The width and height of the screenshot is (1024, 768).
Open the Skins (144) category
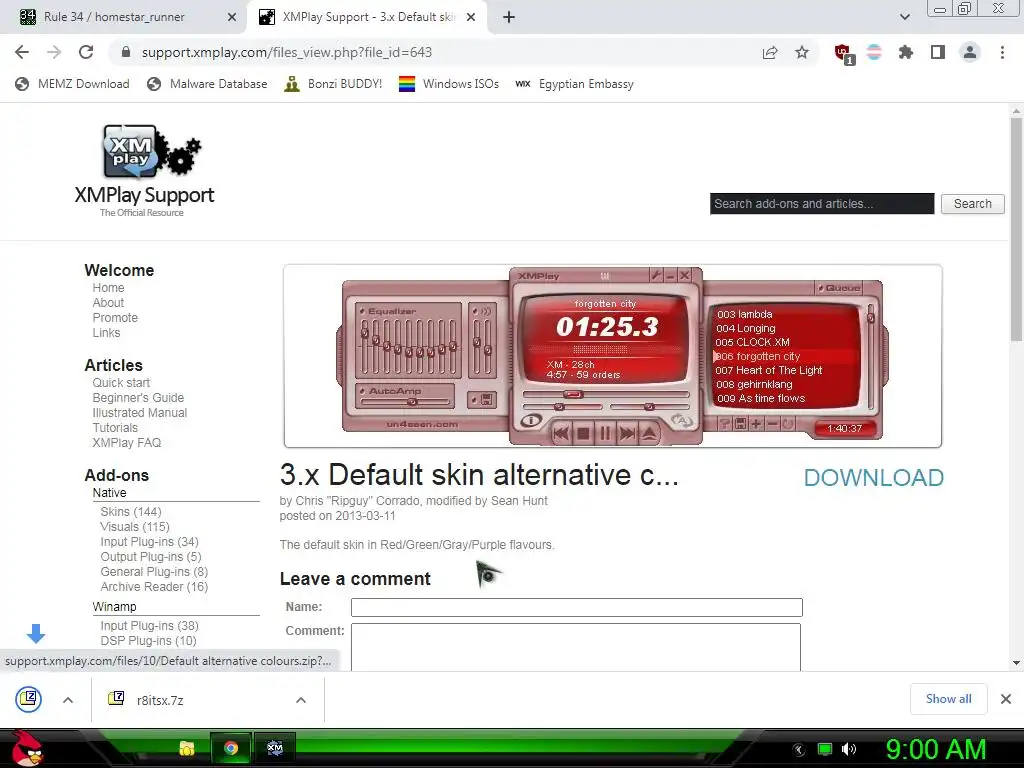pos(131,512)
